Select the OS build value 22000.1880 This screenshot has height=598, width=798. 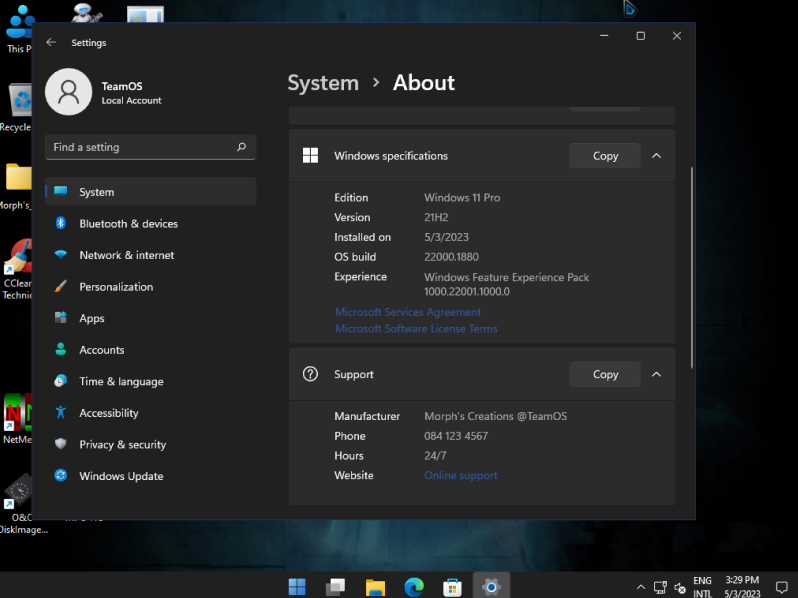click(451, 257)
